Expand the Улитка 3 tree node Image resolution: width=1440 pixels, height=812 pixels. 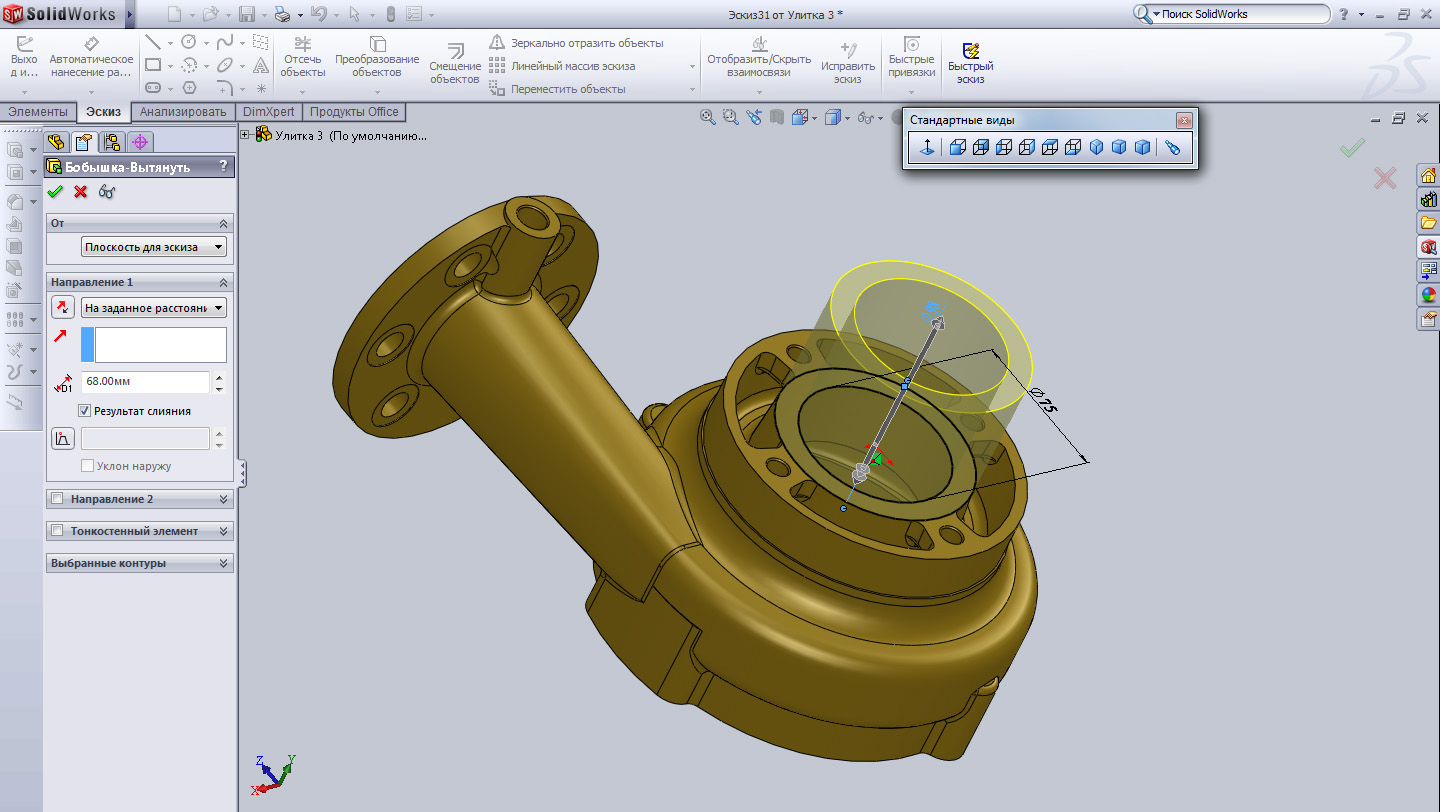pyautogui.click(x=246, y=134)
